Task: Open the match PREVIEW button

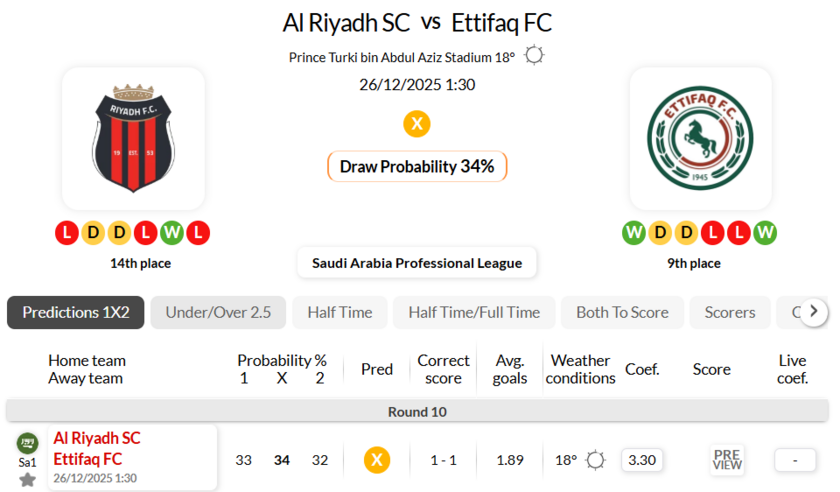Action: coord(727,460)
